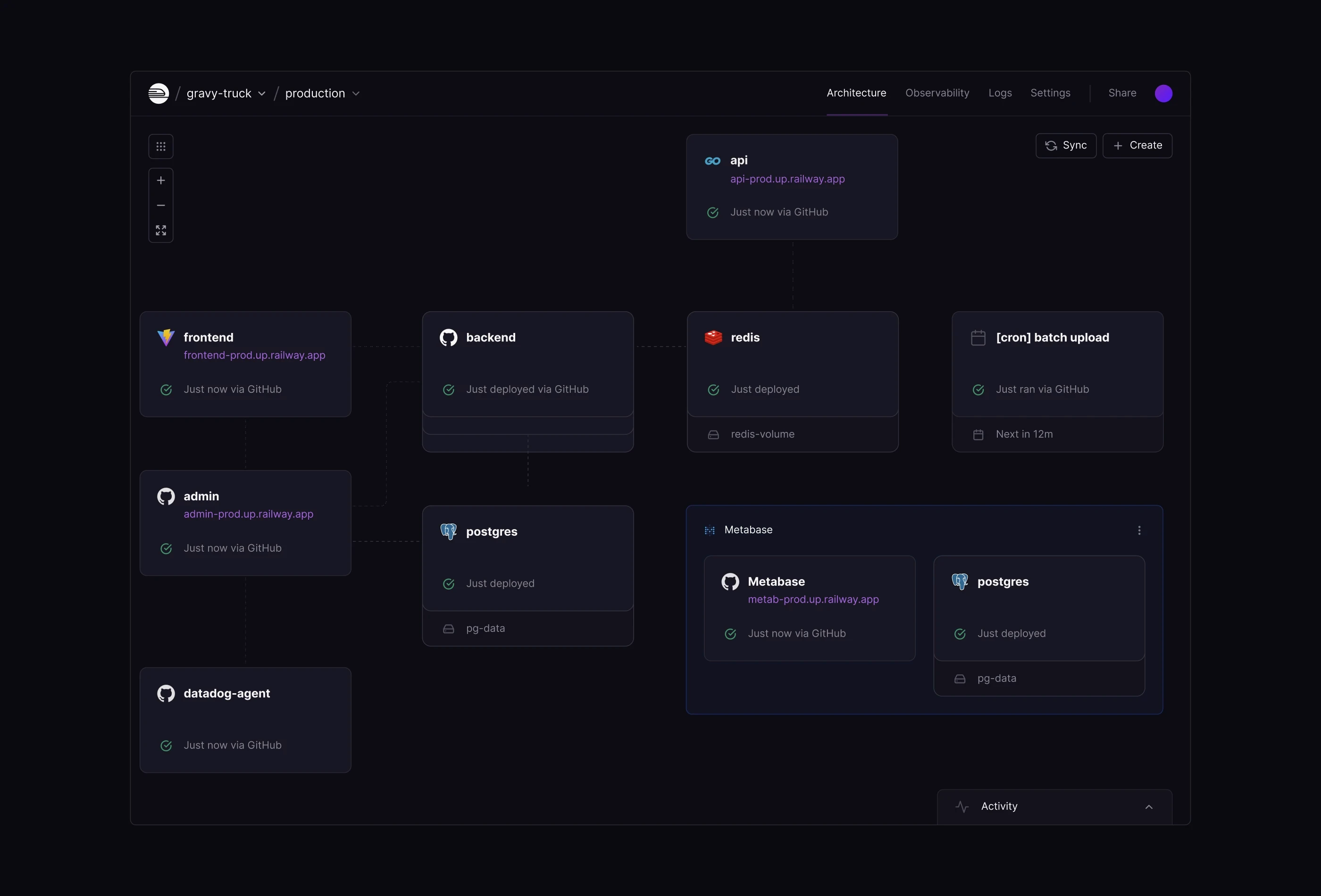Open the gravy-truck project dropdown
This screenshot has width=1321, height=896.
226,93
